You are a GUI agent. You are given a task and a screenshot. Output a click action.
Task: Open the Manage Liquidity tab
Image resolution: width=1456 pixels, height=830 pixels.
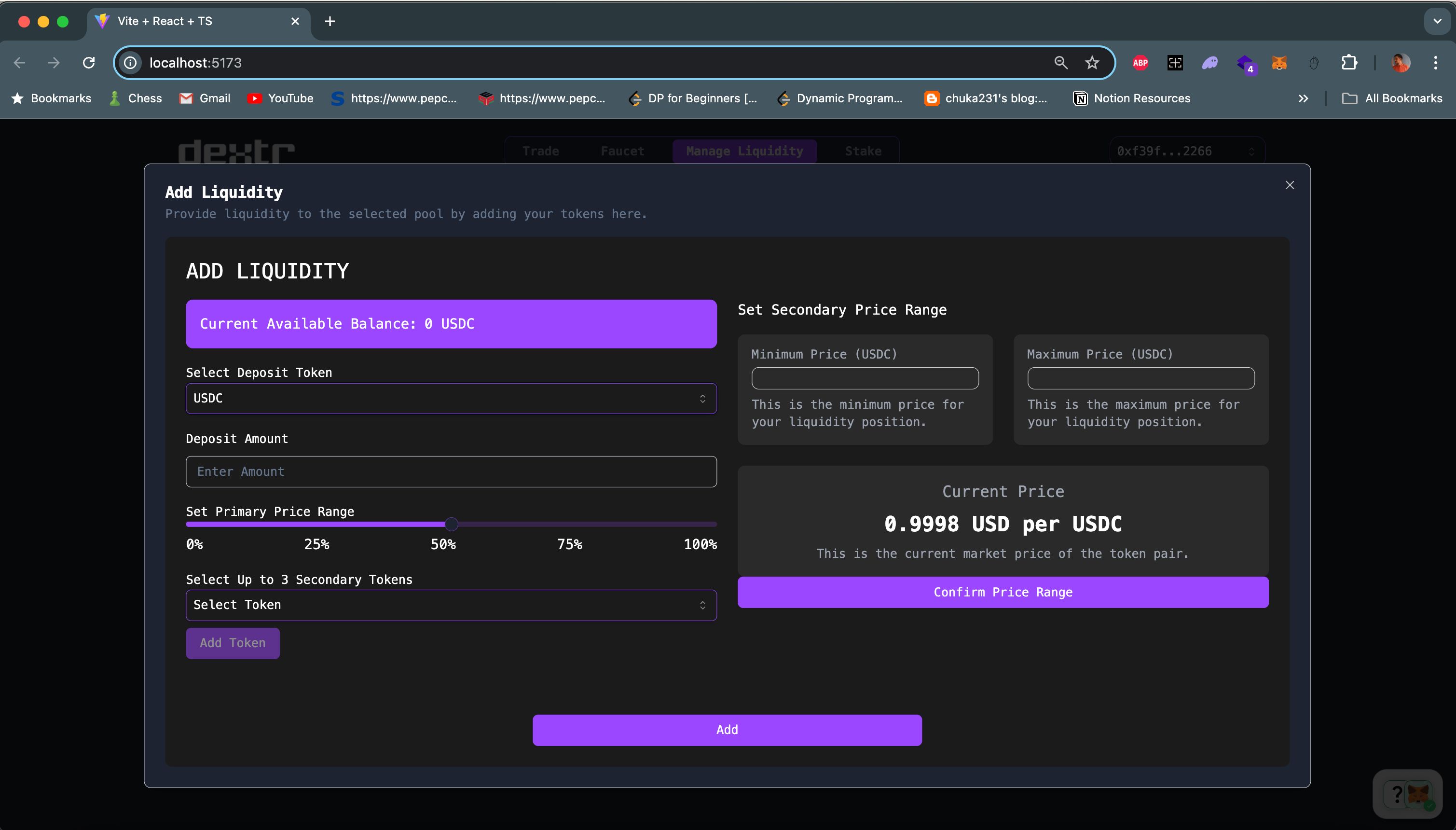coord(745,151)
